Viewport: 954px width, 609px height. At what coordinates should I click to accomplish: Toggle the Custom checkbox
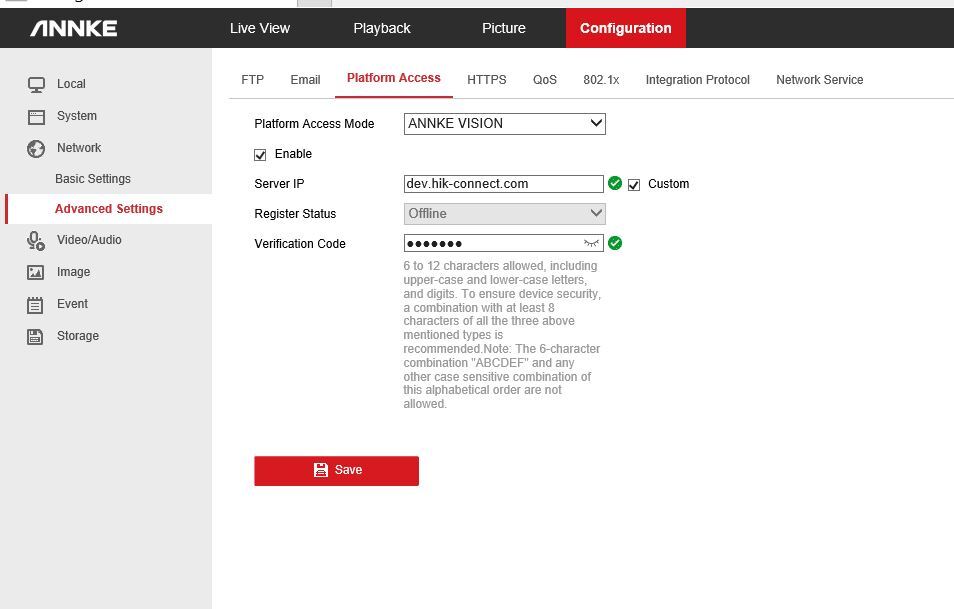[634, 184]
